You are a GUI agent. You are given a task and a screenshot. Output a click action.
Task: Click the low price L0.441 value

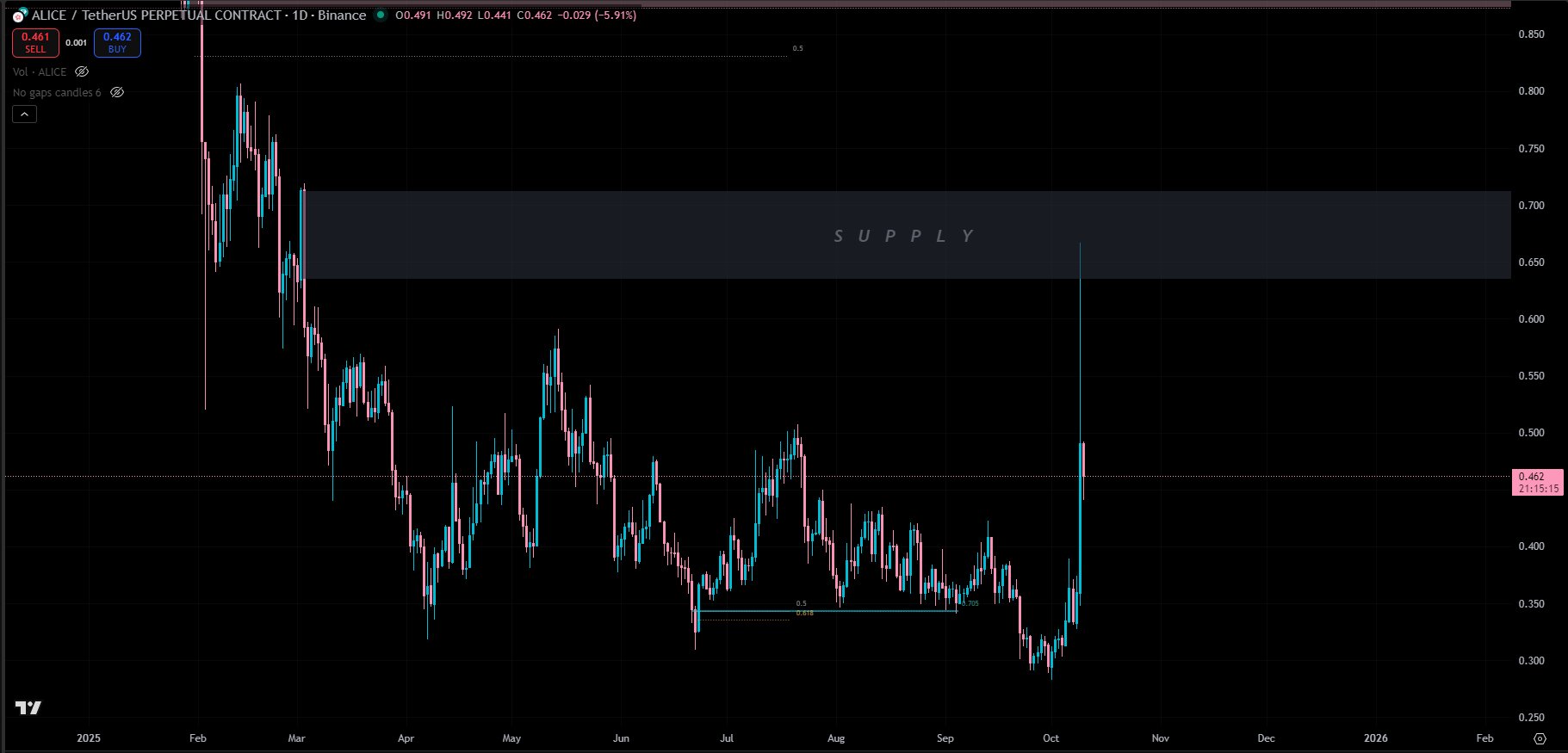[494, 15]
